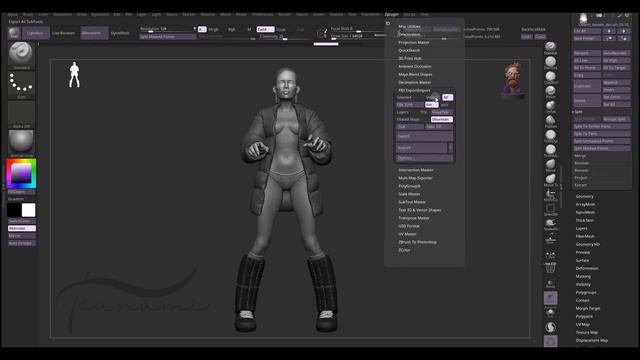The height and width of the screenshot is (360, 640).
Task: Expand the Deformation section in Tool panel
Action: coord(587,269)
